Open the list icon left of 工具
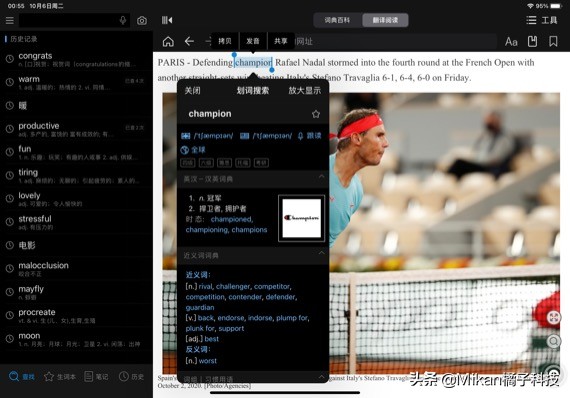The width and height of the screenshot is (570, 398). click(531, 20)
